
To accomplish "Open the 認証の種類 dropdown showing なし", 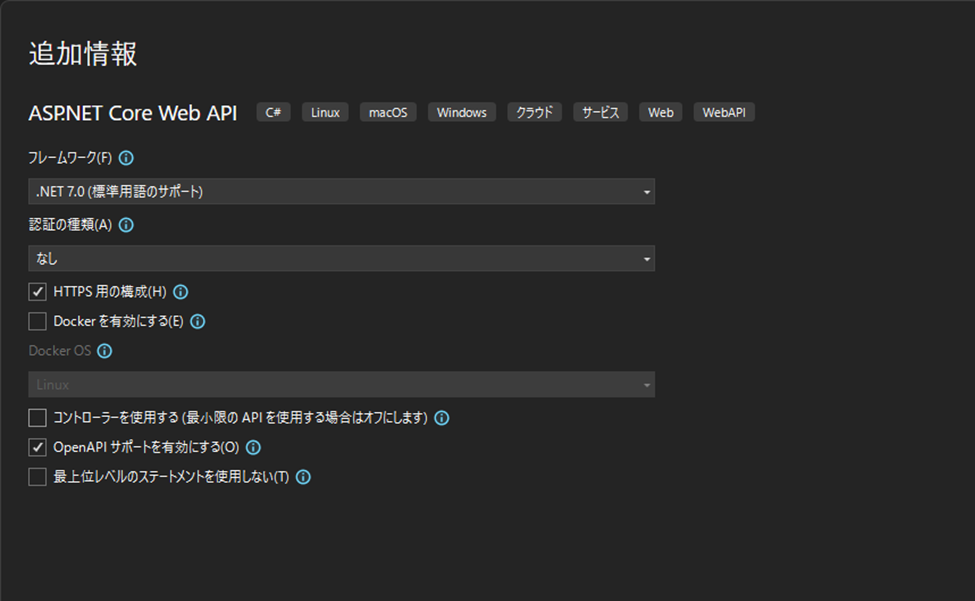I will (x=341, y=259).
